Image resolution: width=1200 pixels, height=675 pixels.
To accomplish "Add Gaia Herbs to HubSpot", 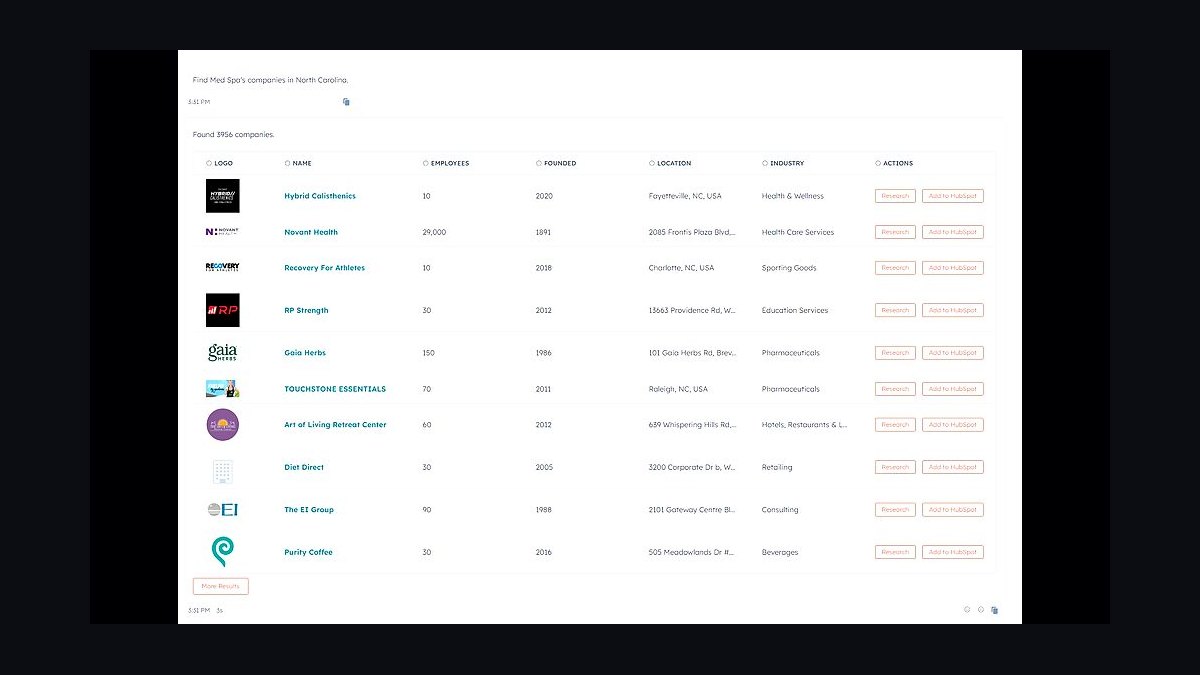I will coord(953,353).
